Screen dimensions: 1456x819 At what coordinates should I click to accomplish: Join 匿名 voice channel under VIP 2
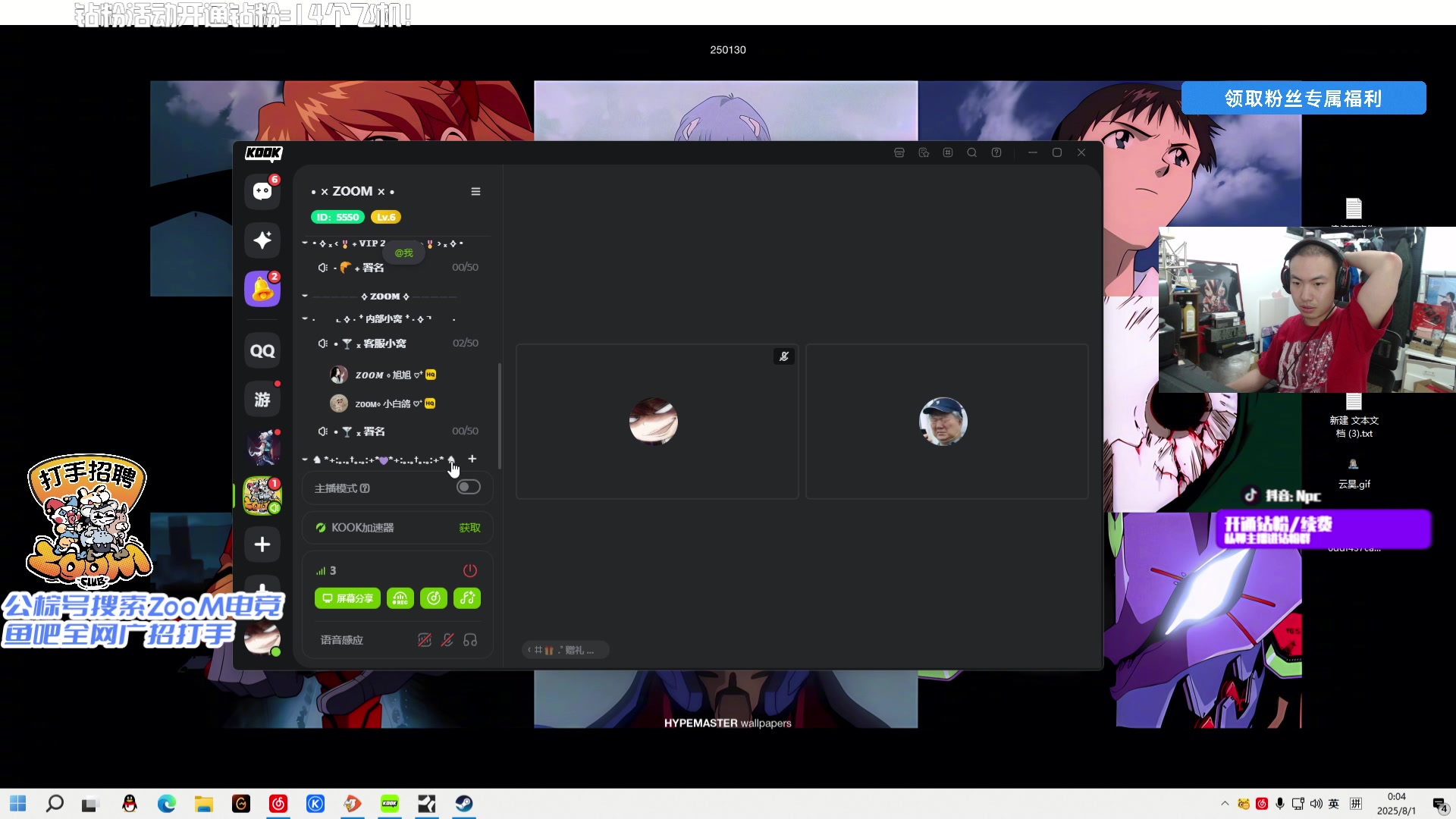398,268
